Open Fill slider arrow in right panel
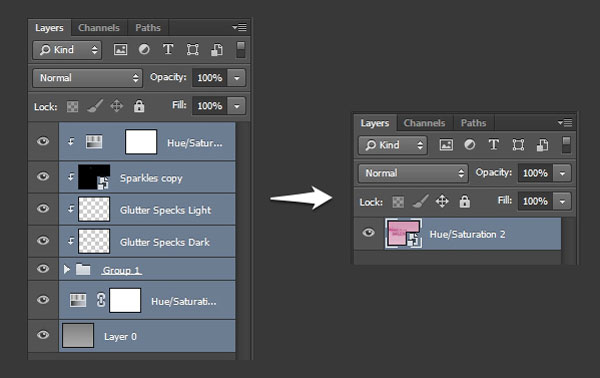The image size is (600, 378). point(562,201)
